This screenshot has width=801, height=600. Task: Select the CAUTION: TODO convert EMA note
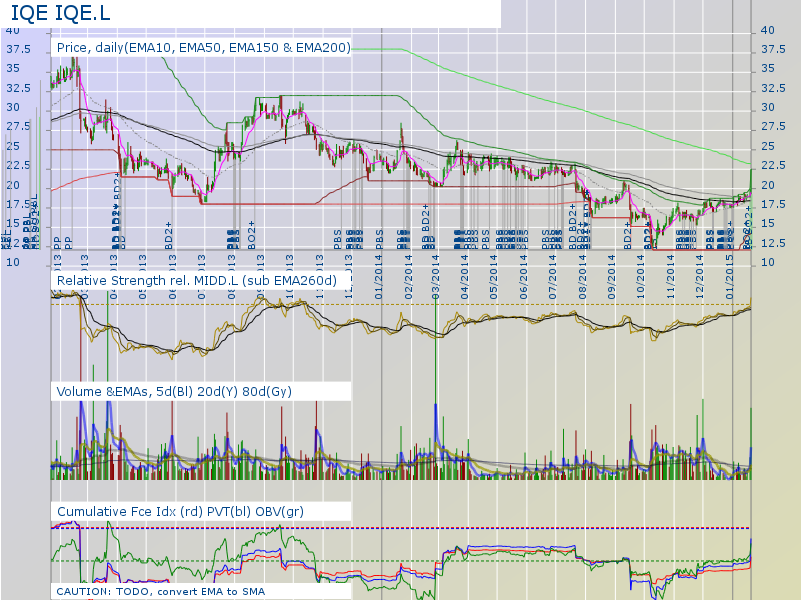point(160,591)
